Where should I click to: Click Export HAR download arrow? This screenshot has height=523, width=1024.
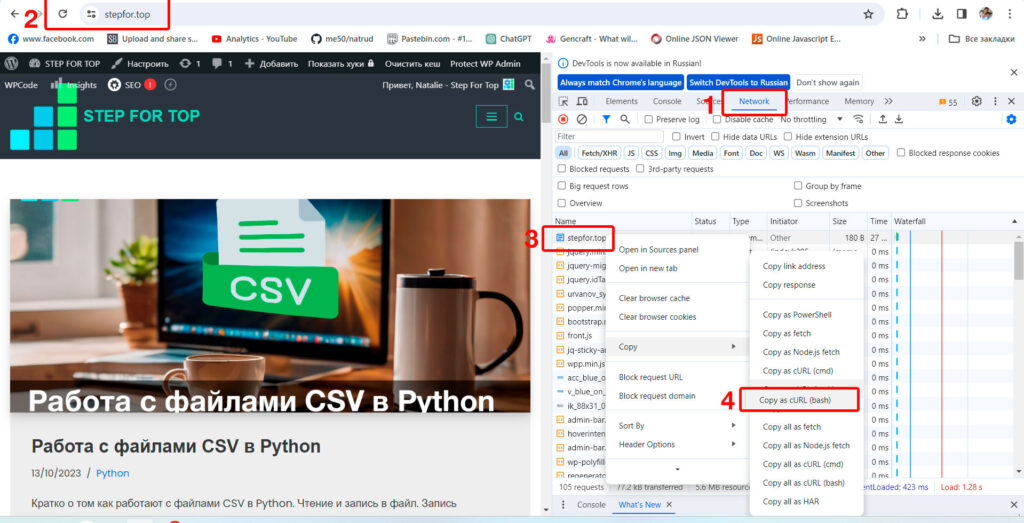[x=899, y=119]
